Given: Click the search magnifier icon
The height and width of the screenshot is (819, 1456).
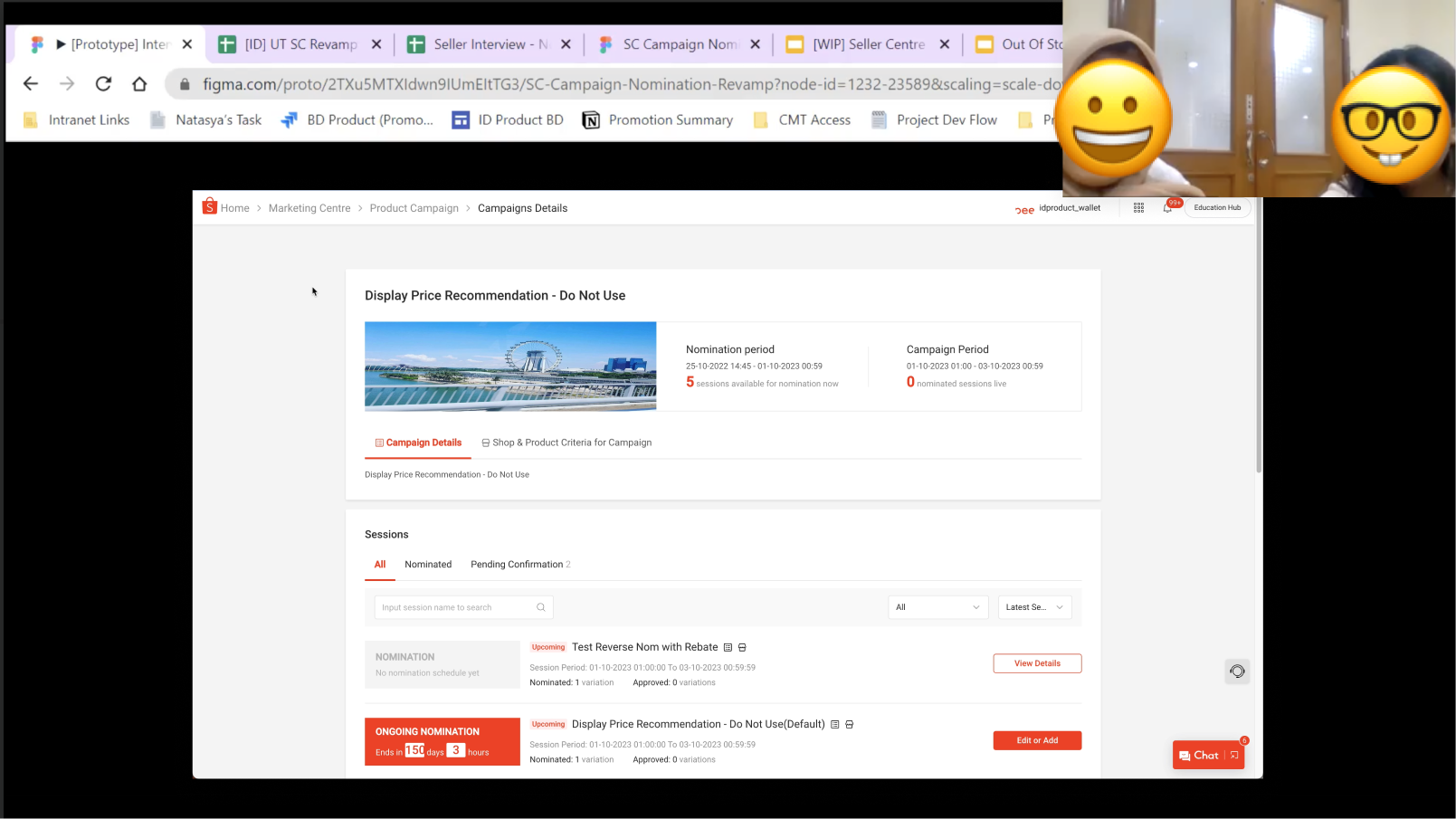Looking at the screenshot, I should pyautogui.click(x=541, y=607).
